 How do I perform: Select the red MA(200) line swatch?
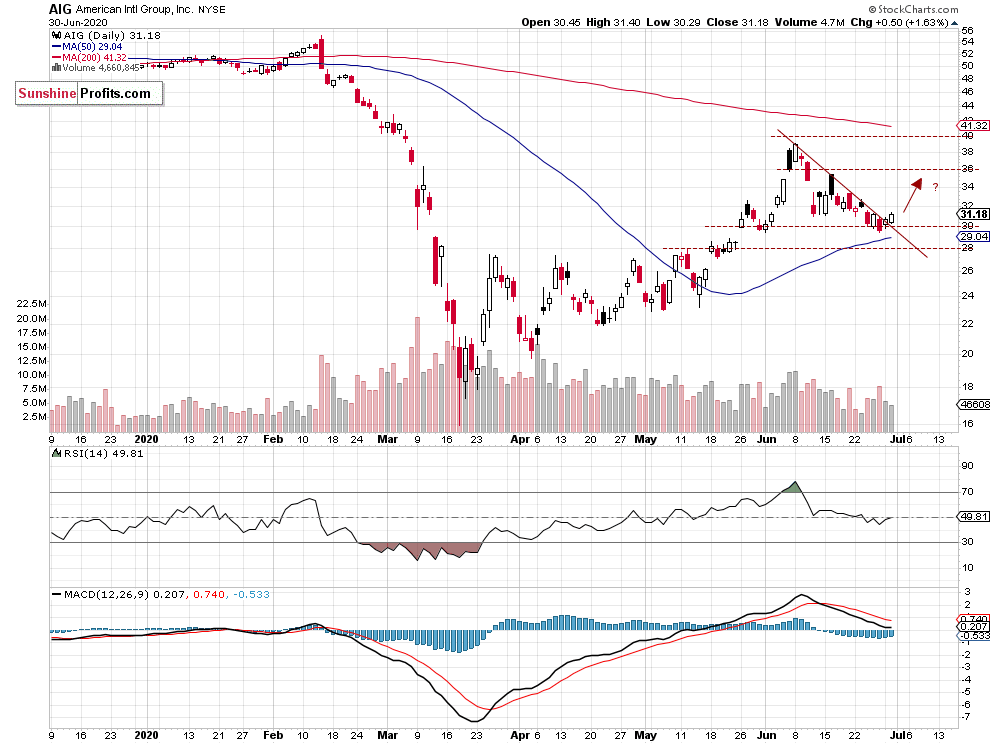click(56, 57)
